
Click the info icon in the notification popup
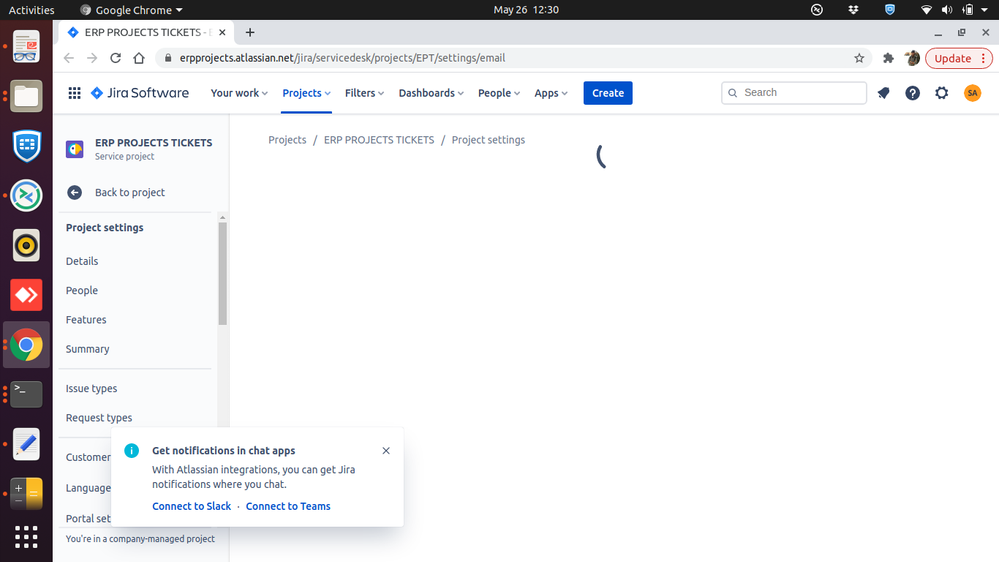[132, 450]
